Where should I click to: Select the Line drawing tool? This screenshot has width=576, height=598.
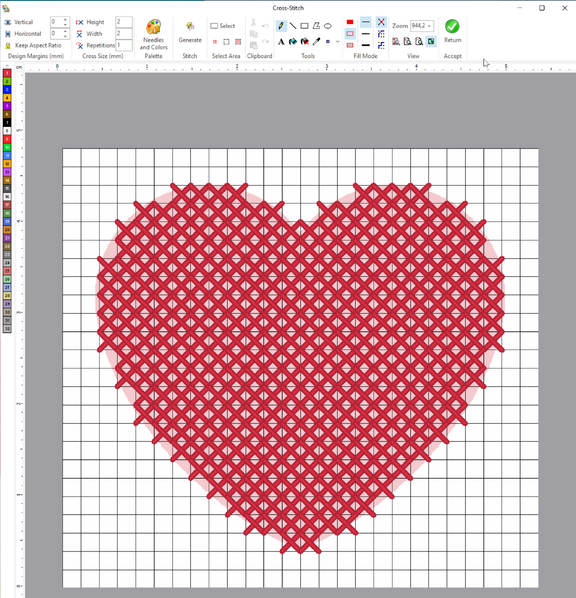tap(293, 26)
